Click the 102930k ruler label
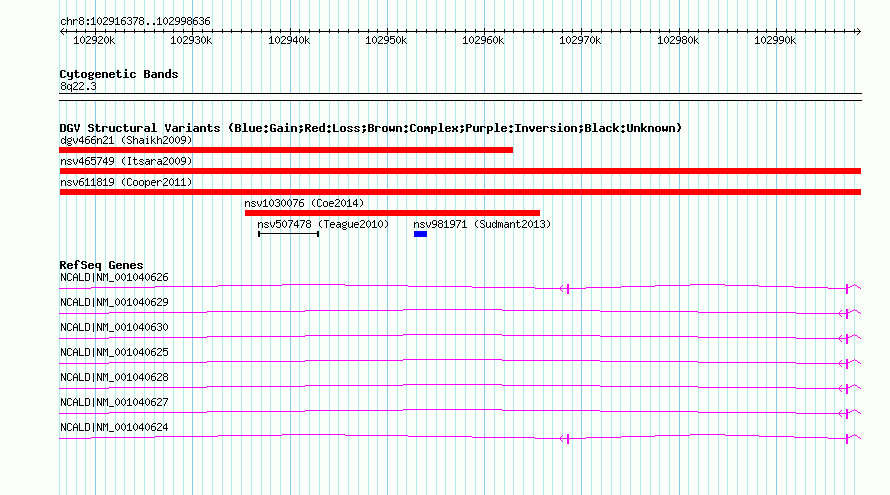 pos(191,40)
